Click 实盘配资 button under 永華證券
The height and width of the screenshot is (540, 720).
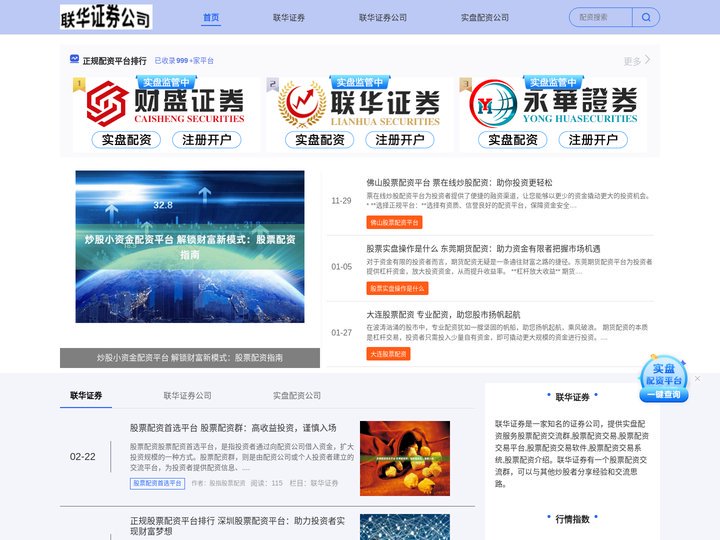coord(512,140)
